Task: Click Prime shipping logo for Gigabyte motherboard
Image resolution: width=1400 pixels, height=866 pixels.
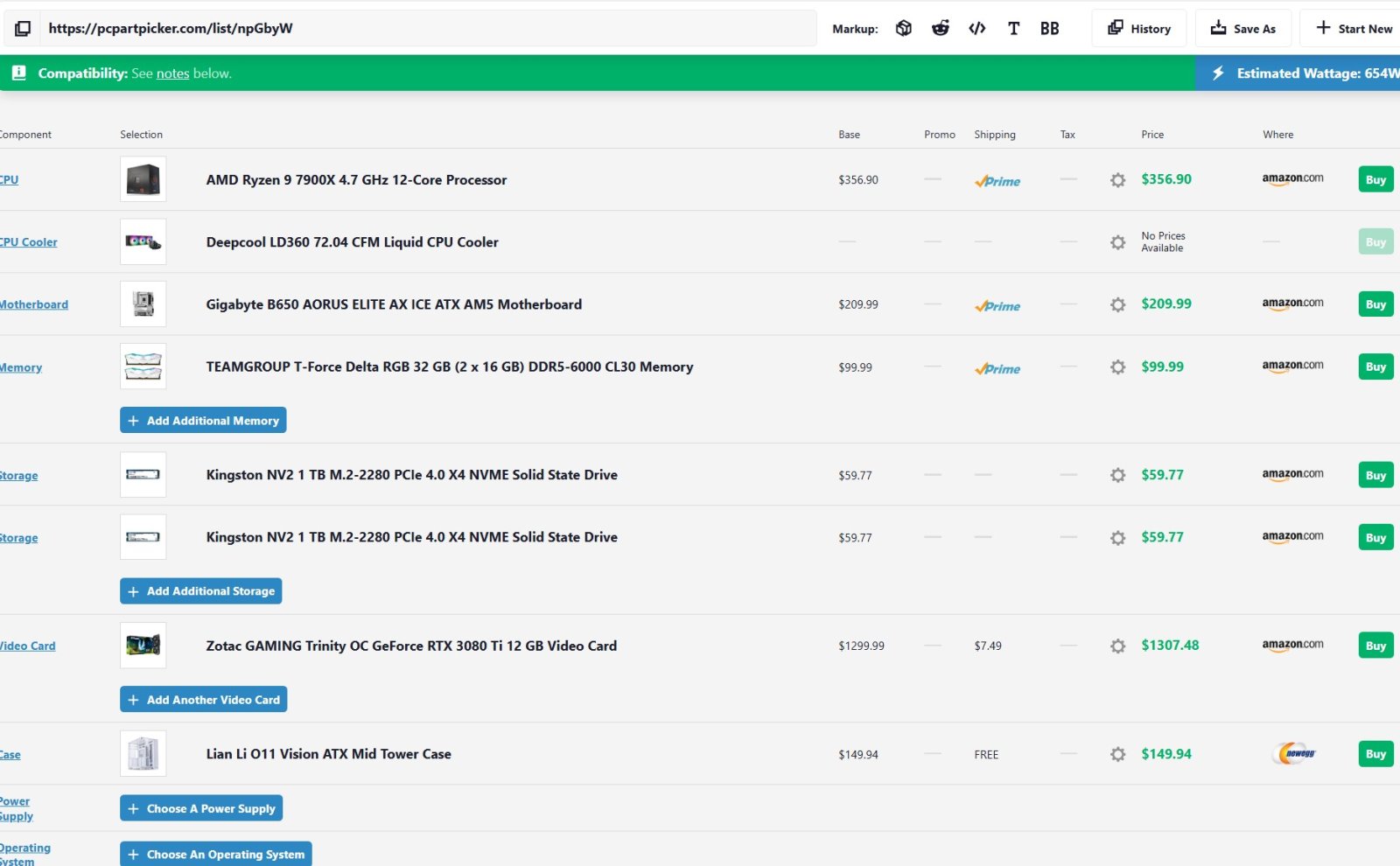Action: [x=997, y=306]
